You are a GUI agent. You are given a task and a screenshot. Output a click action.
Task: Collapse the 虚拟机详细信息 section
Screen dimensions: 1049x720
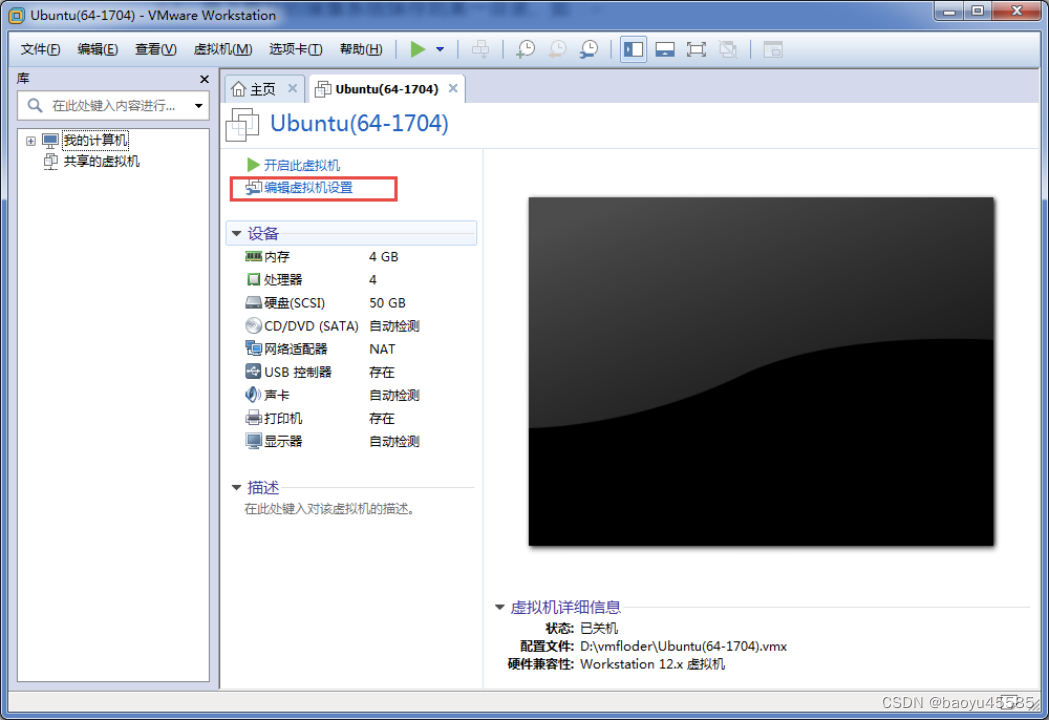click(499, 607)
